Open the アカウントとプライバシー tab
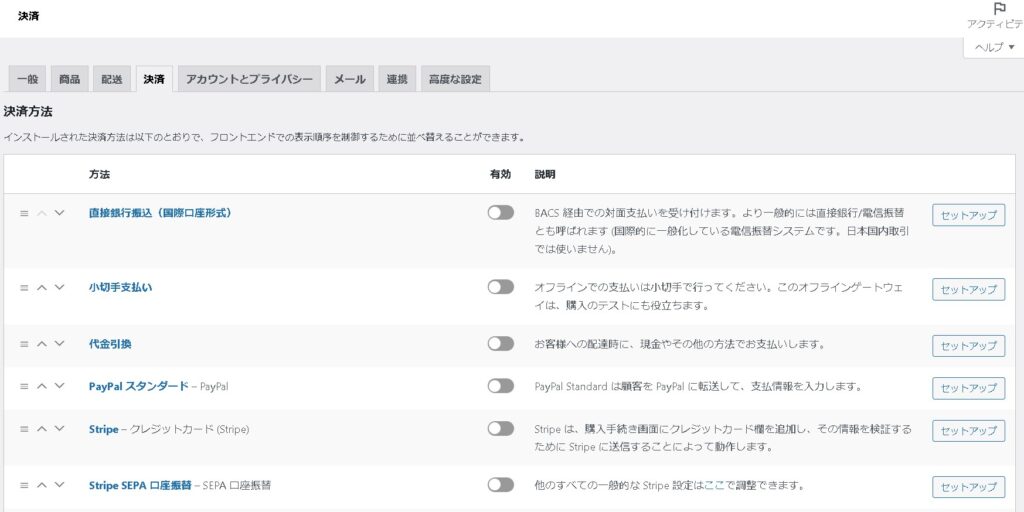Image resolution: width=1024 pixels, height=512 pixels. 249,79
